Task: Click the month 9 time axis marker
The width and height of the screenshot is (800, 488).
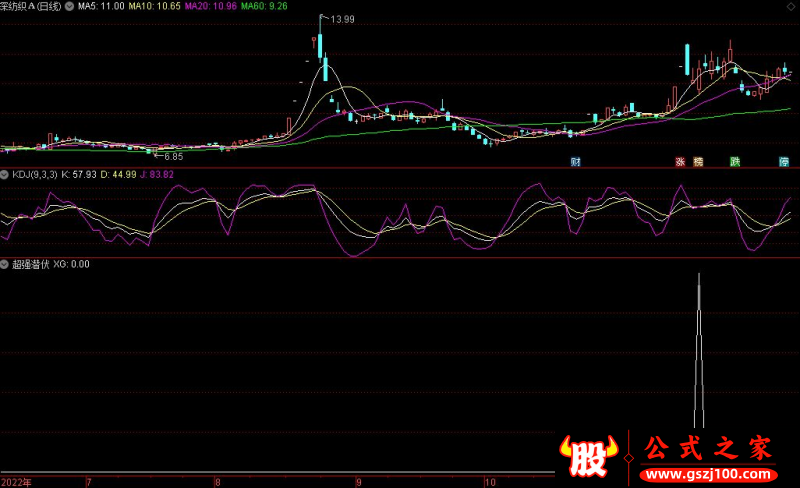Action: click(359, 481)
